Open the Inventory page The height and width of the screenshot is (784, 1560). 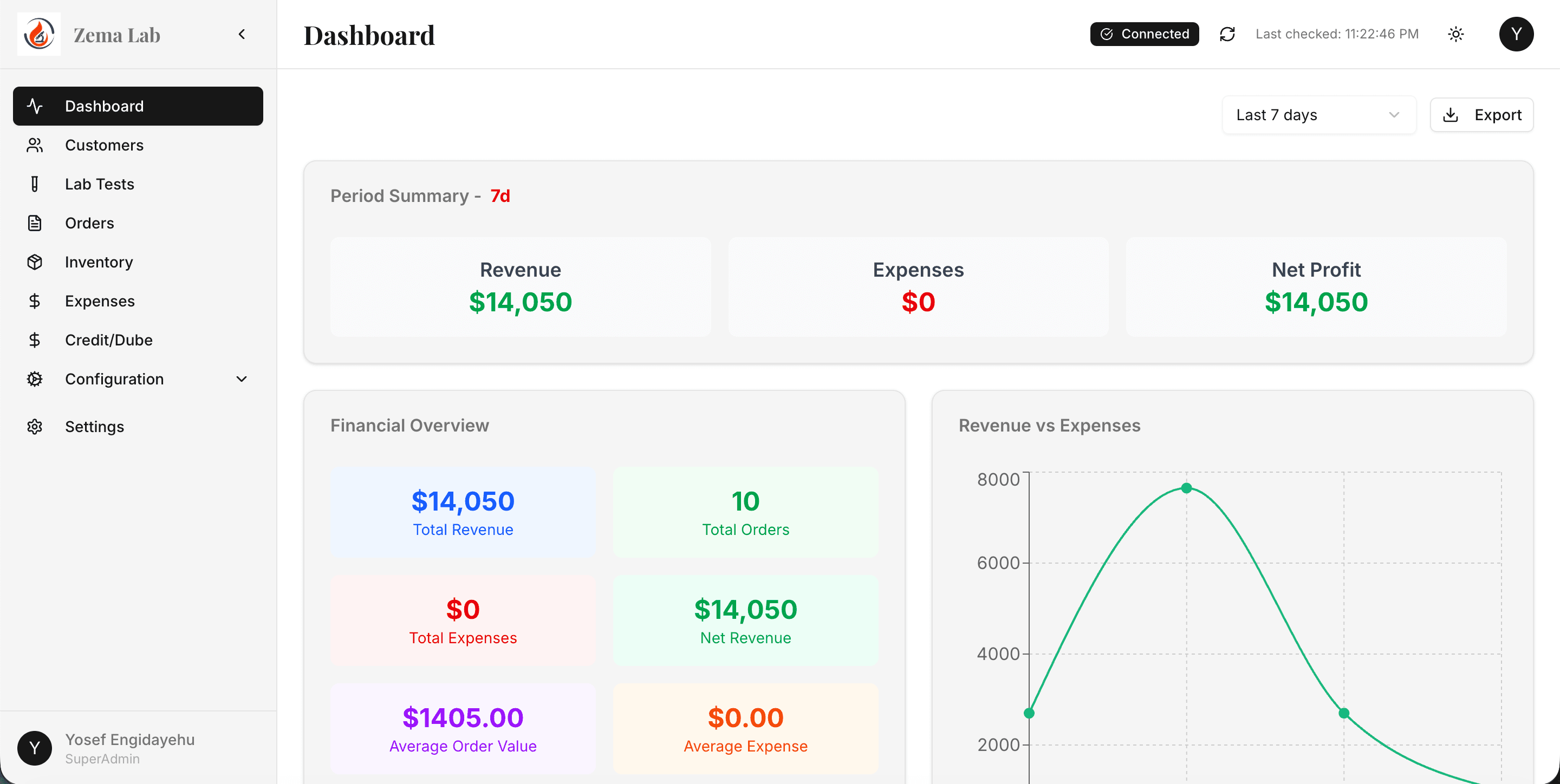138,262
